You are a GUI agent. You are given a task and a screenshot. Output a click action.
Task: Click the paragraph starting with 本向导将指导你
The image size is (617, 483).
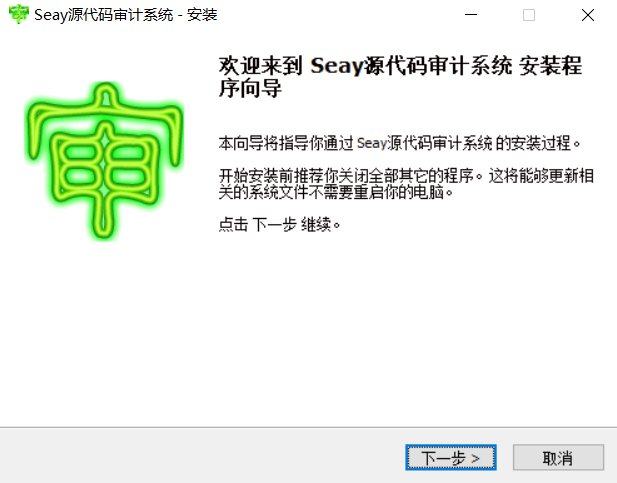(399, 143)
